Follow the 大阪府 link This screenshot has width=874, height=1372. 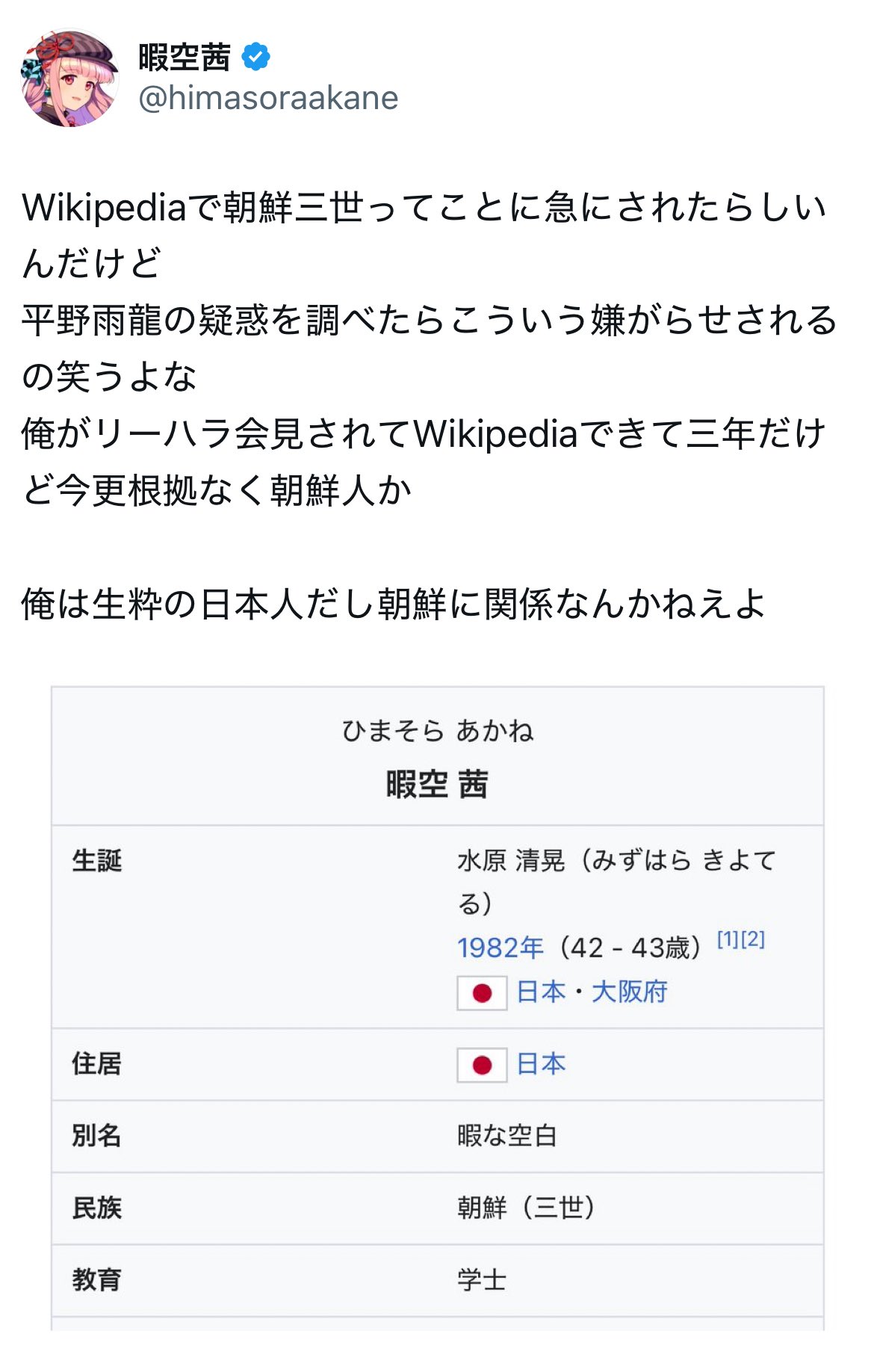629,992
